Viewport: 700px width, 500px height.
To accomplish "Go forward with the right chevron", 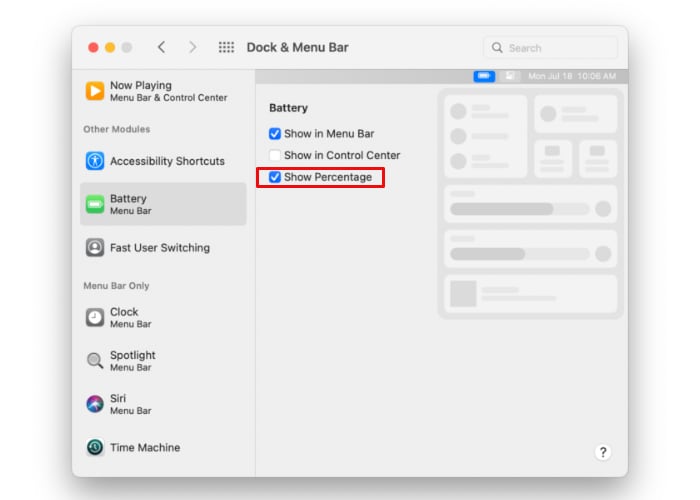I will click(192, 47).
